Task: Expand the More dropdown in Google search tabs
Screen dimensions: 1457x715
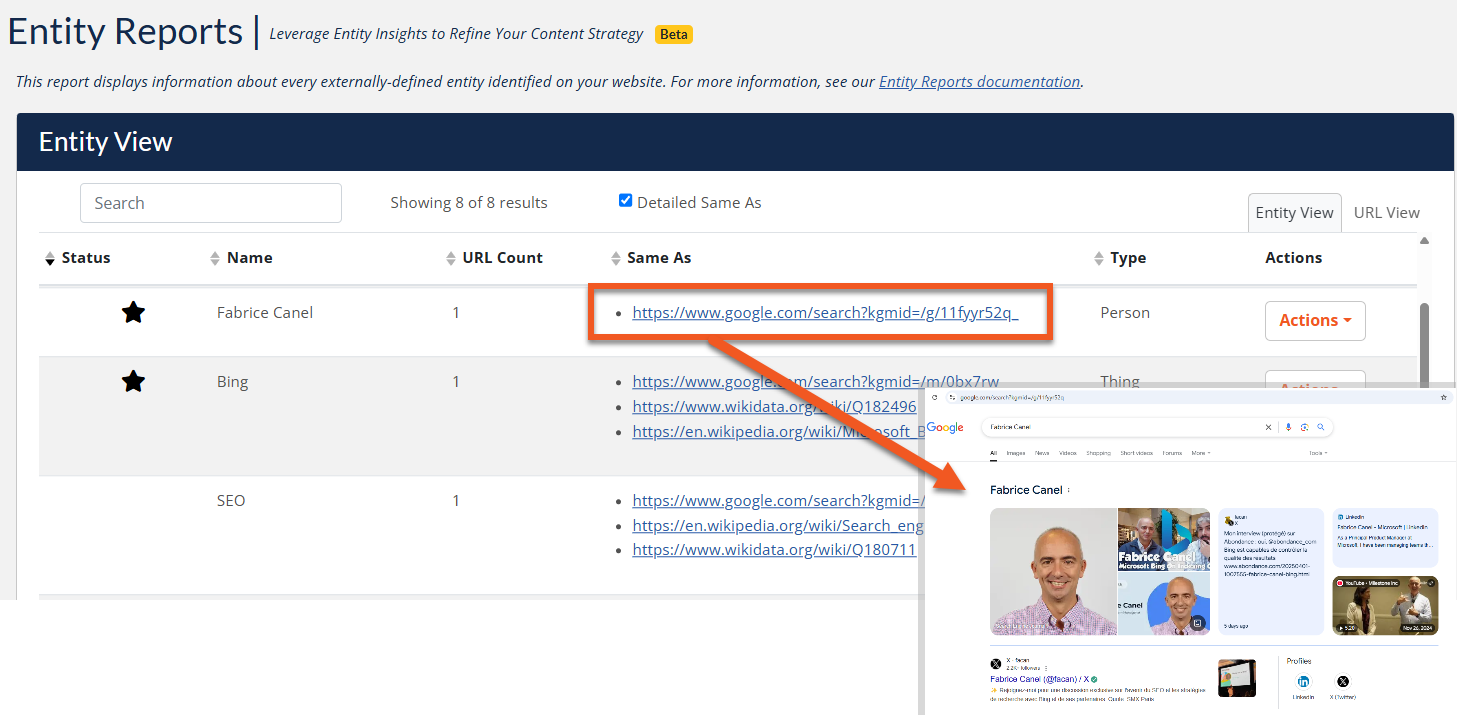Action: tap(1201, 453)
